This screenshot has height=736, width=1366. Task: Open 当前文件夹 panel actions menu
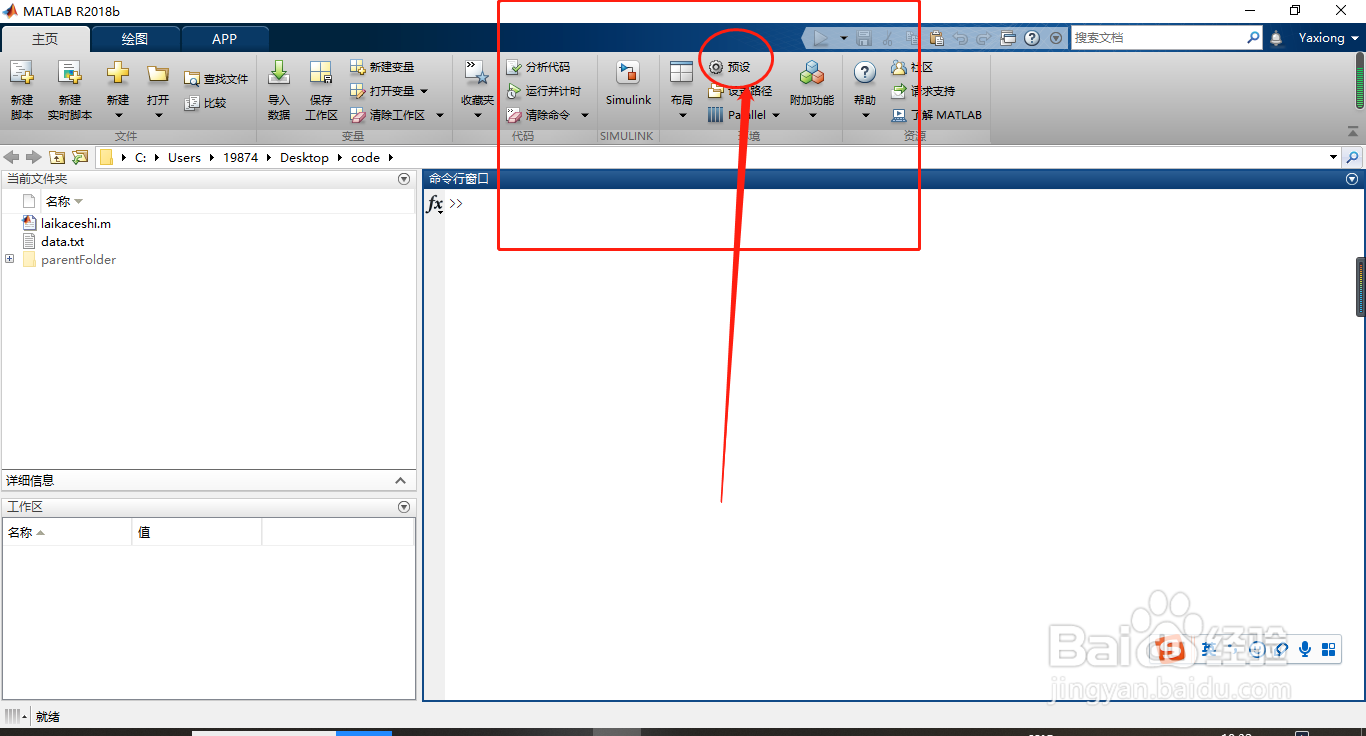tap(404, 179)
